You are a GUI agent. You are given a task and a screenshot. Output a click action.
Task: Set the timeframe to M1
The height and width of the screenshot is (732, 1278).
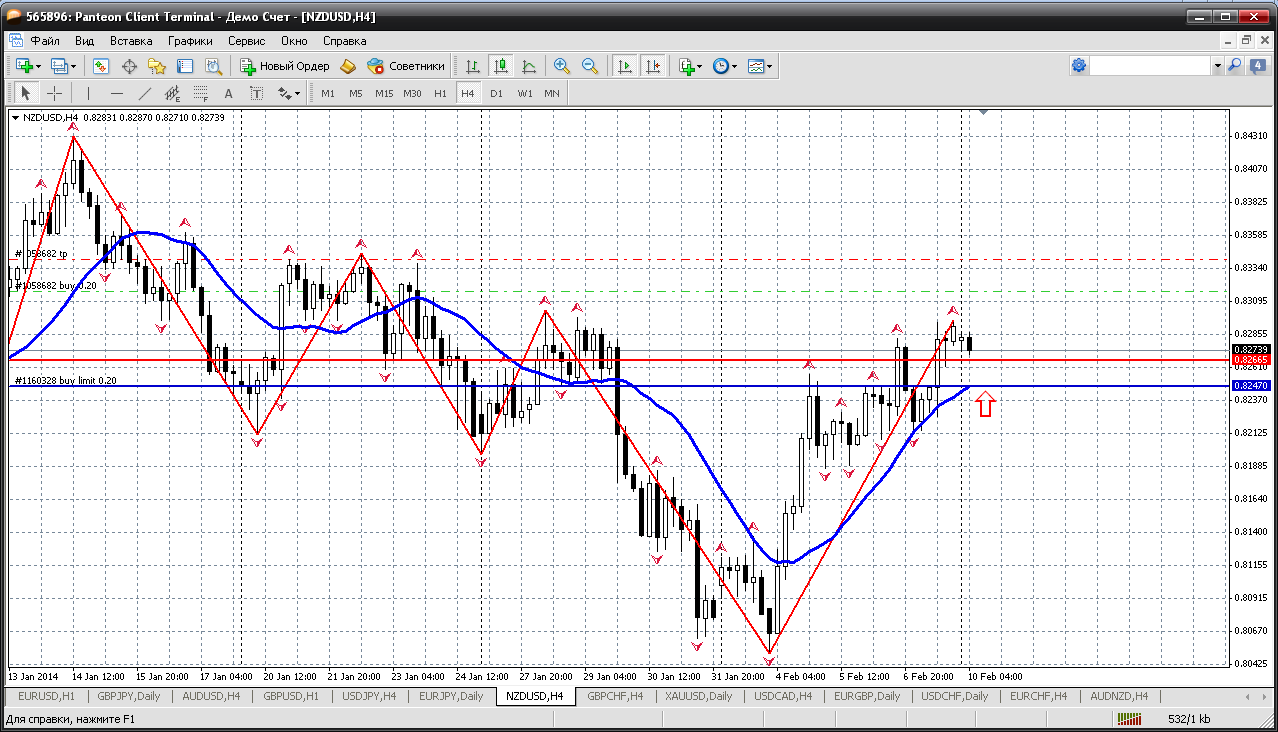point(328,93)
